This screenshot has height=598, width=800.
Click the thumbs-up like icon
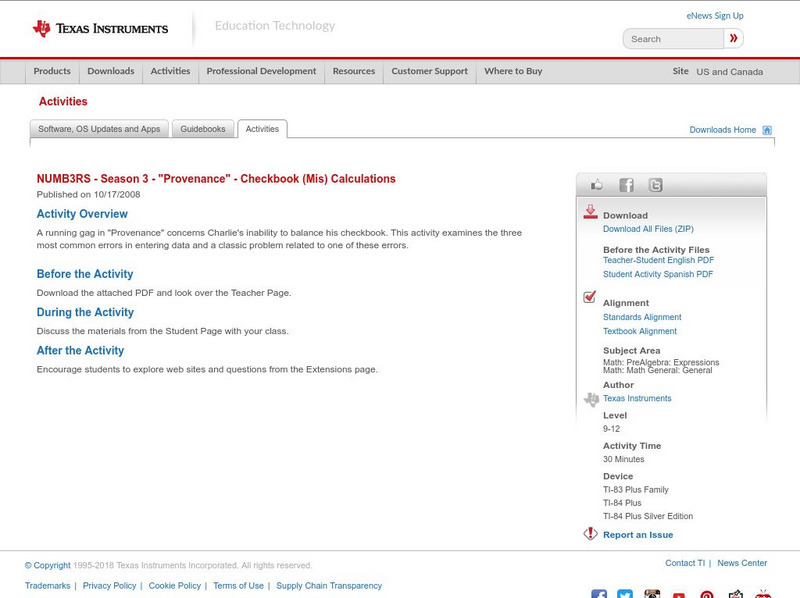coord(597,185)
